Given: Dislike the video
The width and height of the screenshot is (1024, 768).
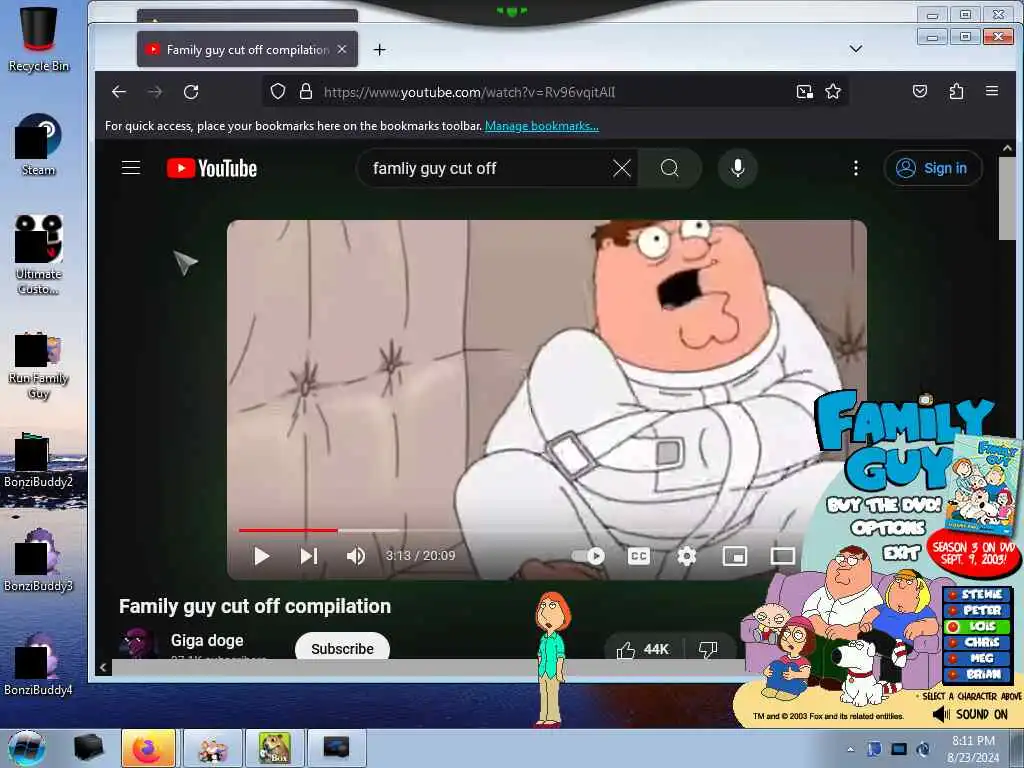Looking at the screenshot, I should (708, 648).
